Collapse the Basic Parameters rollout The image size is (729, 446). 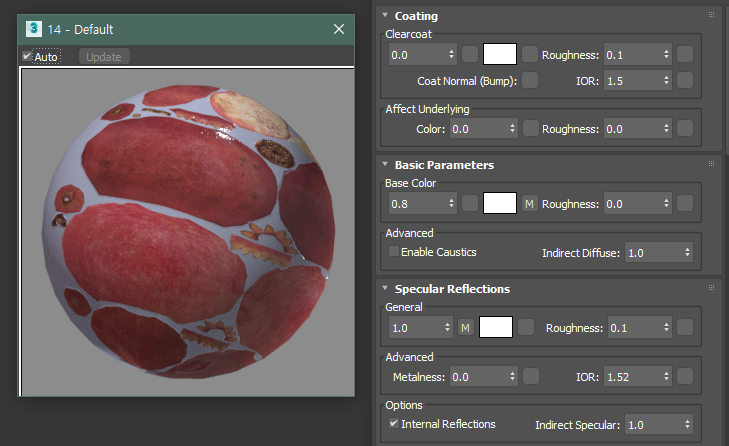385,165
